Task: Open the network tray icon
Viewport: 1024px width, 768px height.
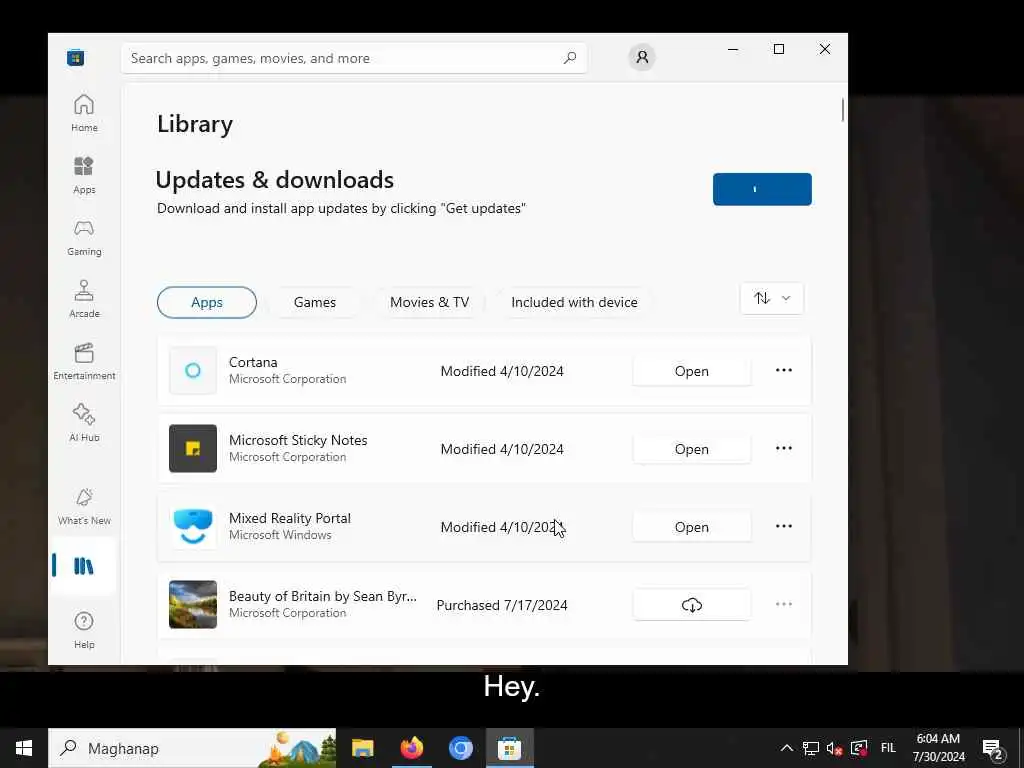Action: coord(810,748)
